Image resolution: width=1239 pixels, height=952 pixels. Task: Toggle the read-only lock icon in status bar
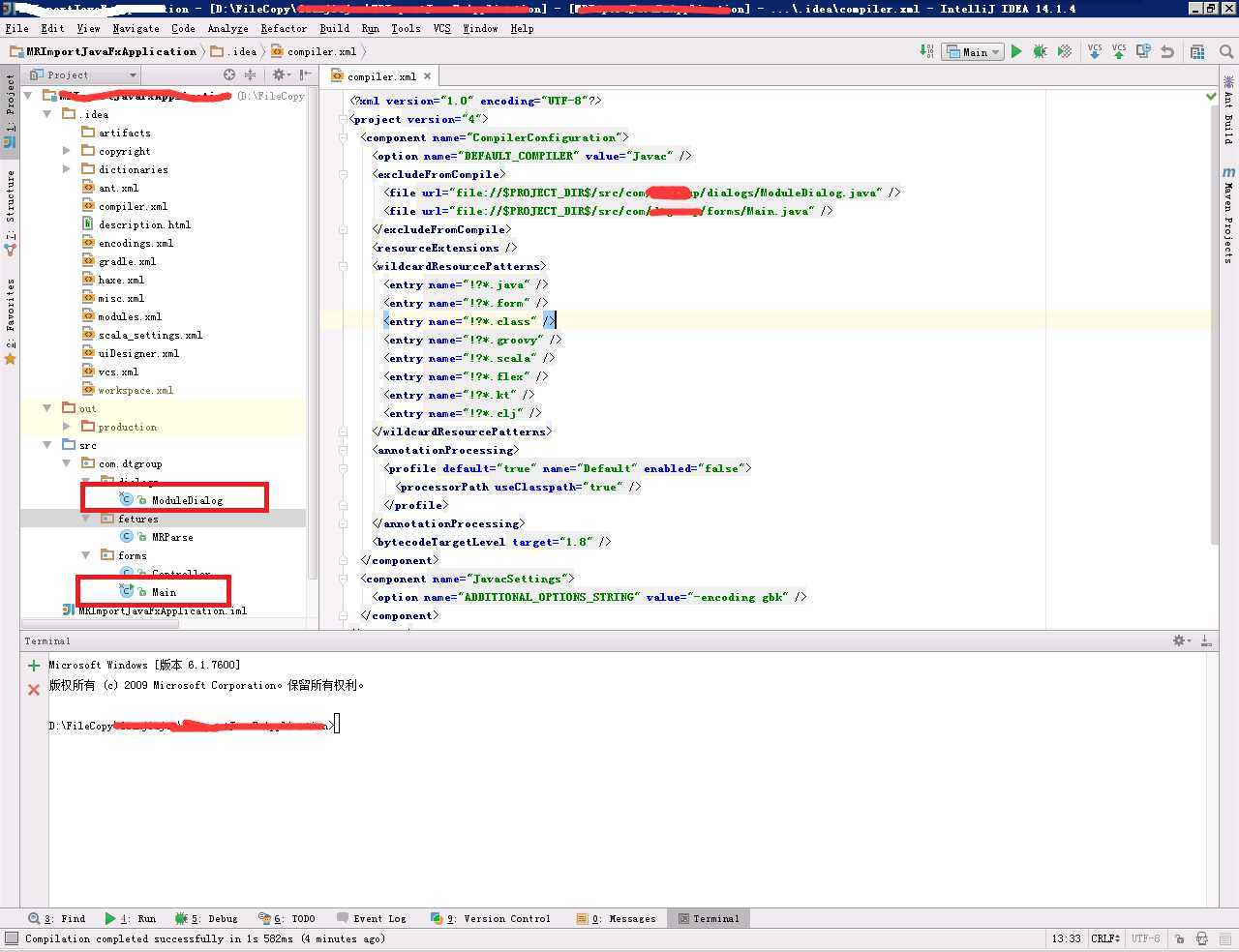coord(1179,938)
